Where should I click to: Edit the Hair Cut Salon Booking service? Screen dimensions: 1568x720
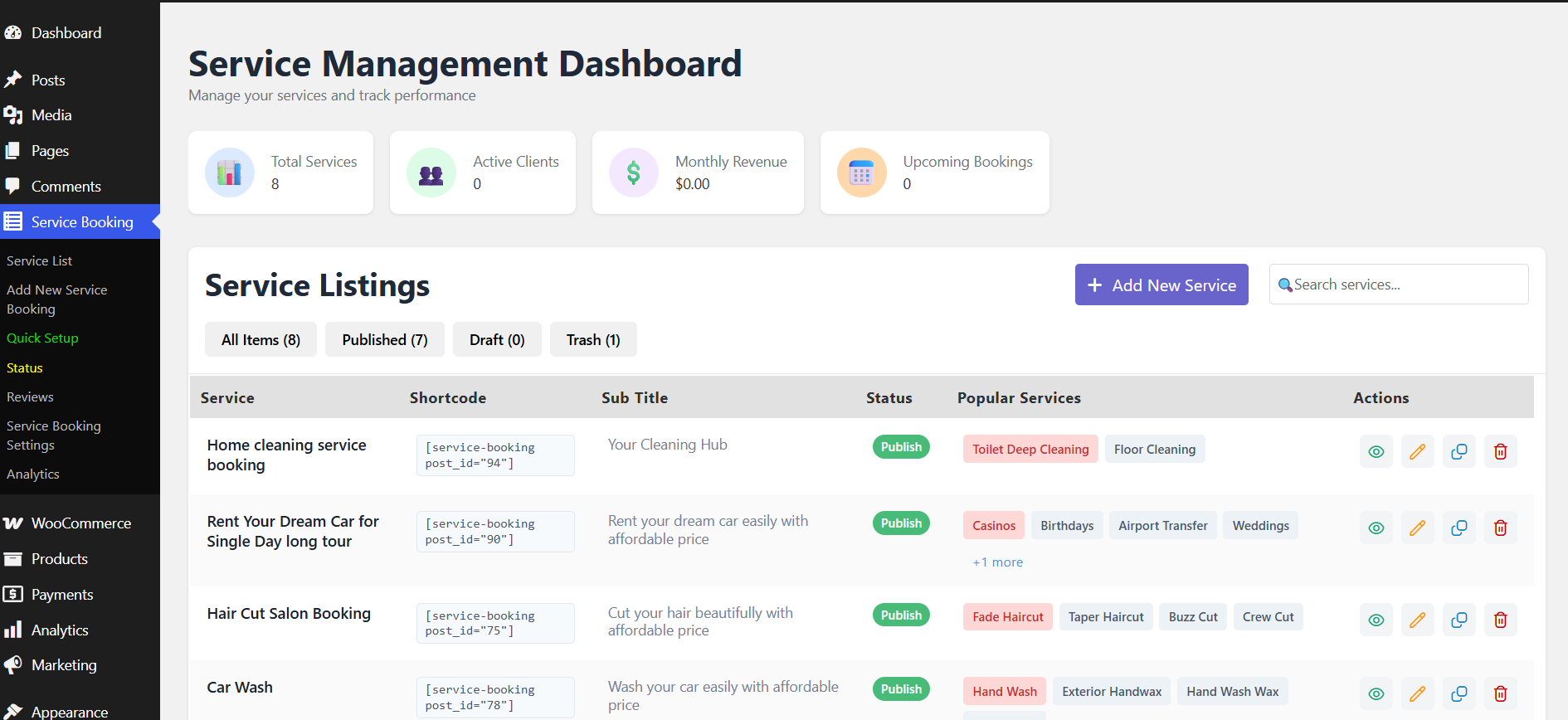coord(1417,620)
